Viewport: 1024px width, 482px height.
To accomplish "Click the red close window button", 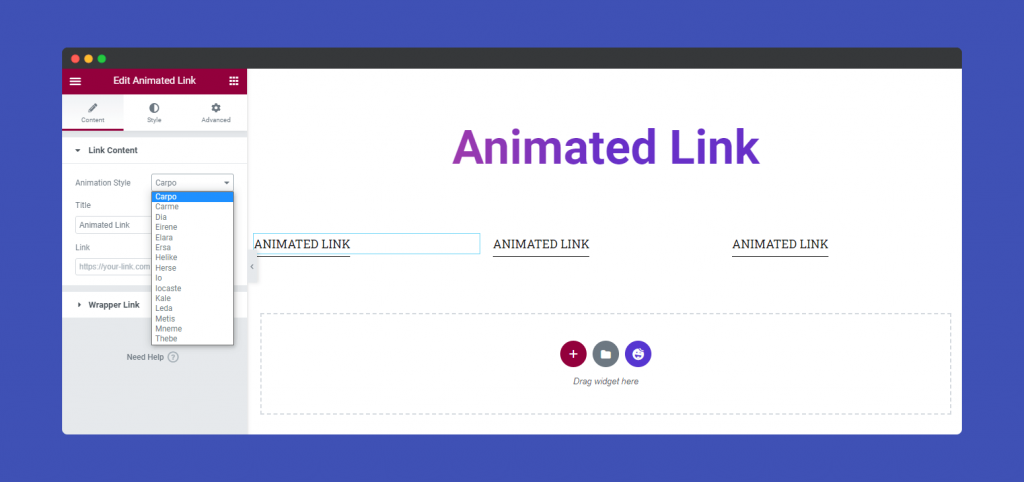I will pos(75,59).
